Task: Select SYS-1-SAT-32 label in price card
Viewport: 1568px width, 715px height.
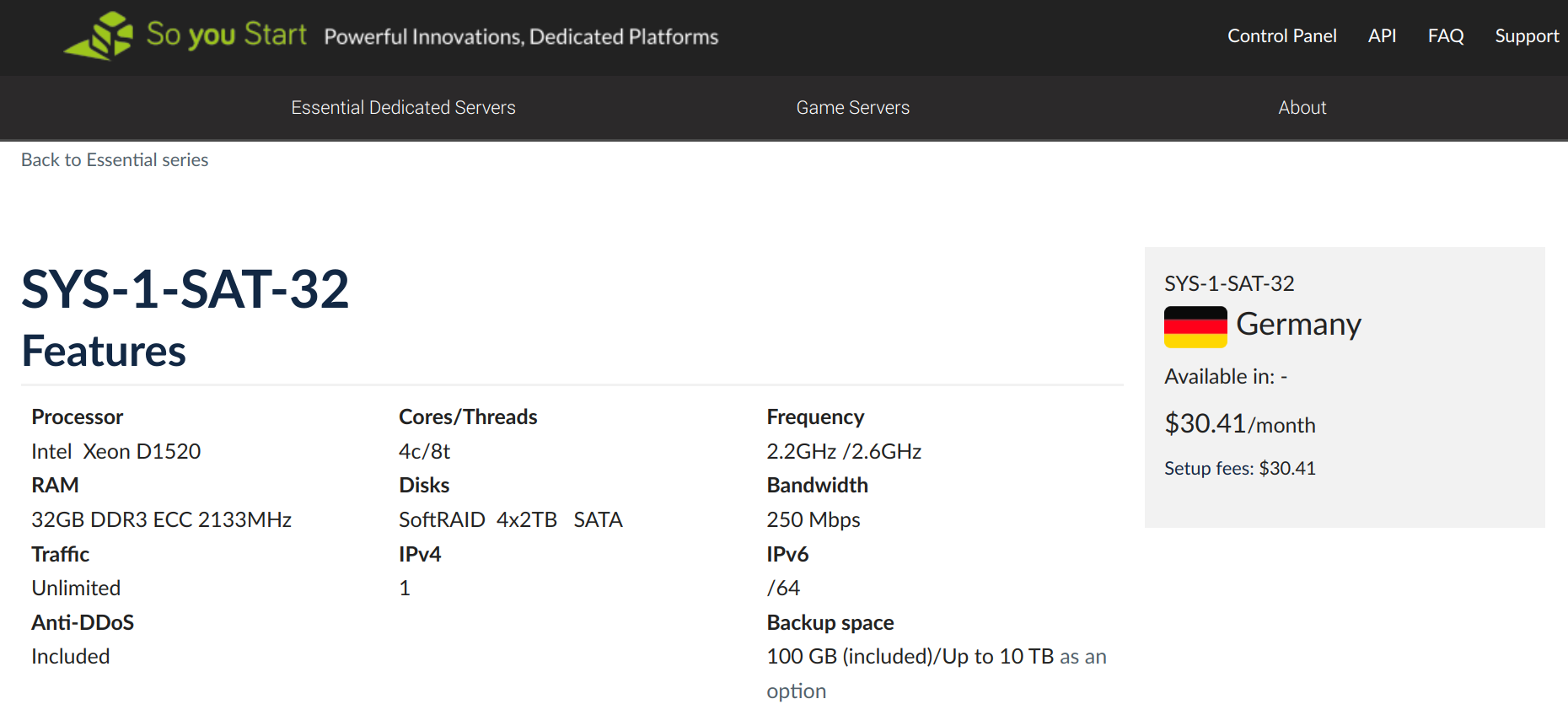Action: (x=1229, y=283)
